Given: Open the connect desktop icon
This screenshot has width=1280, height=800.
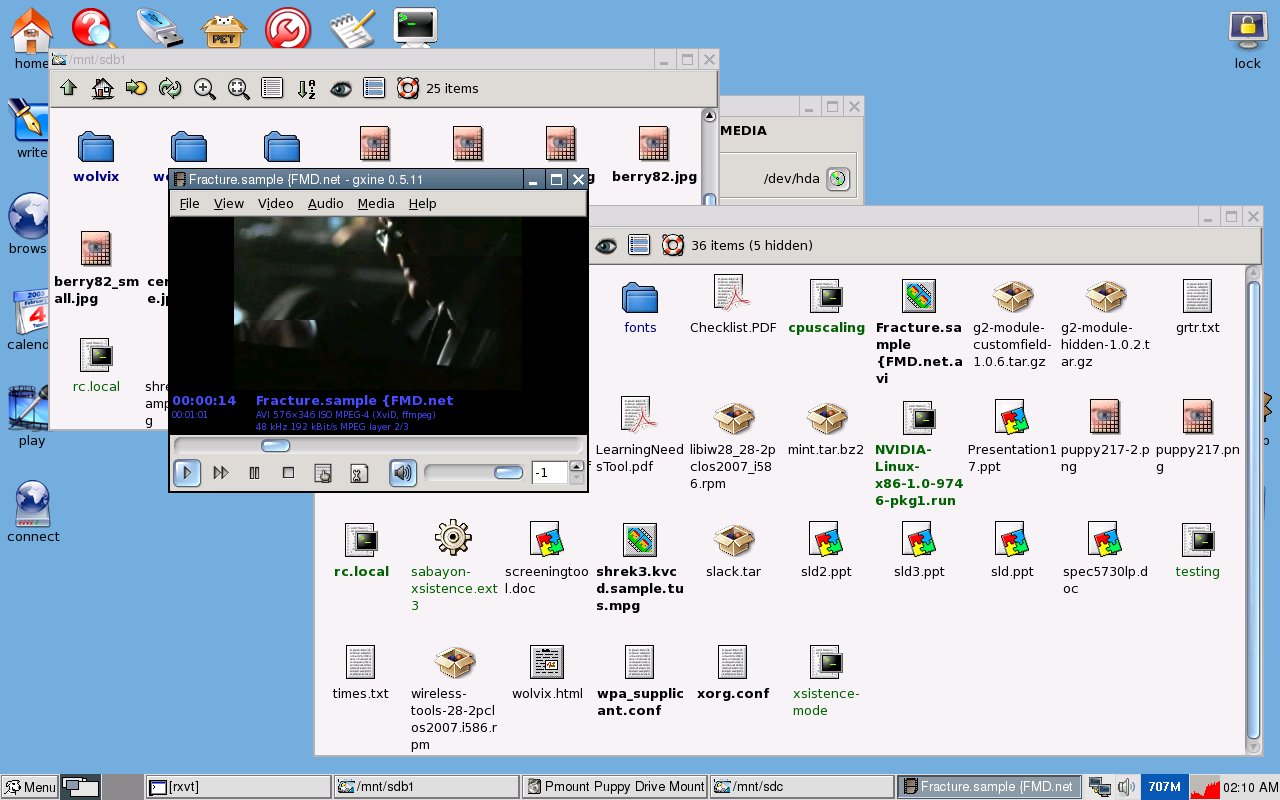Looking at the screenshot, I should (x=33, y=512).
